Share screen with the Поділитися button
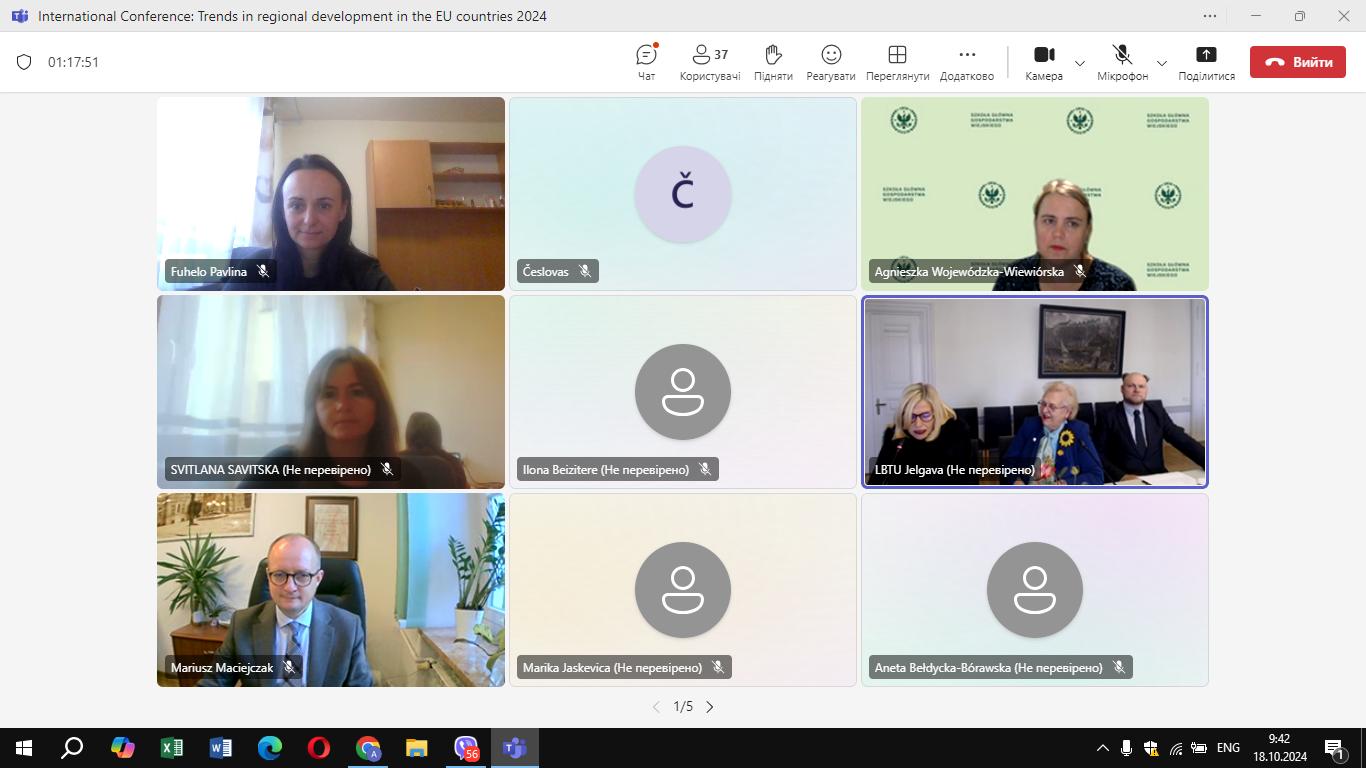This screenshot has height=768, width=1366. click(1206, 61)
